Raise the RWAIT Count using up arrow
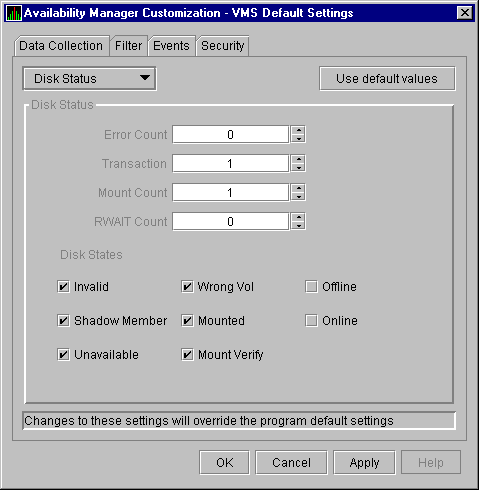The width and height of the screenshot is (479, 490). (298, 217)
